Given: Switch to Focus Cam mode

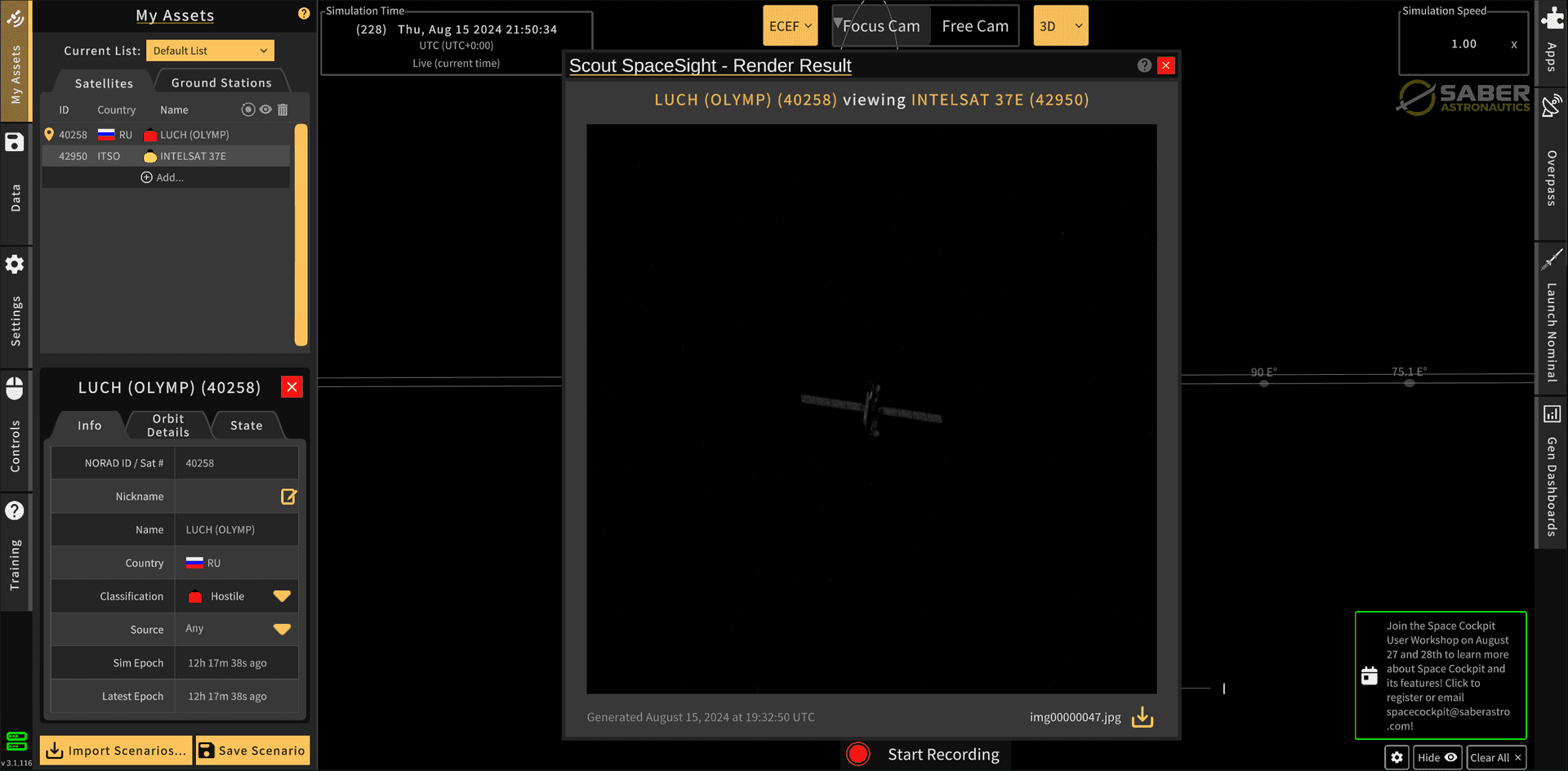Looking at the screenshot, I should point(881,26).
